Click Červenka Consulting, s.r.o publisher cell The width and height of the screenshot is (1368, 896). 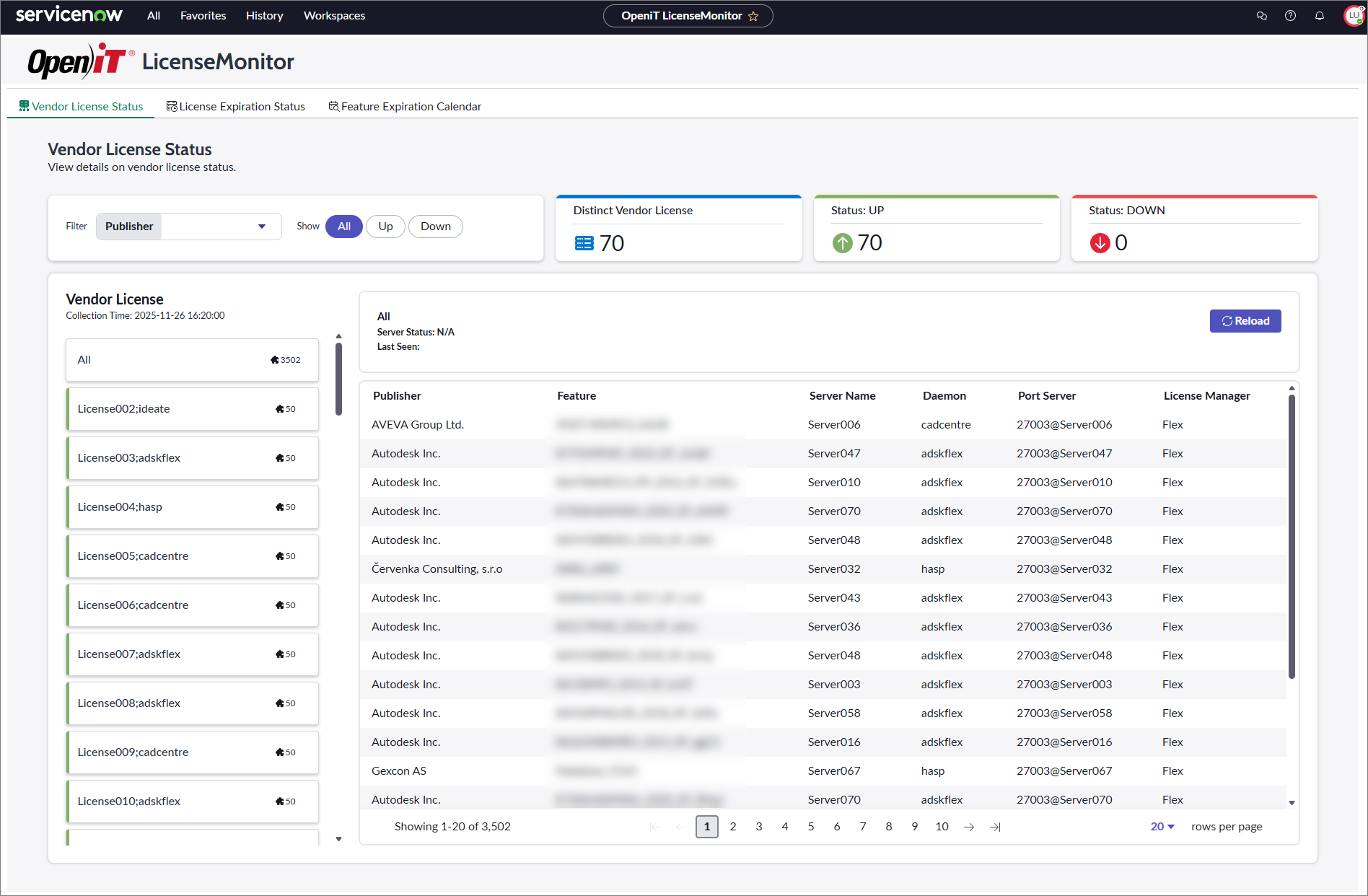437,569
